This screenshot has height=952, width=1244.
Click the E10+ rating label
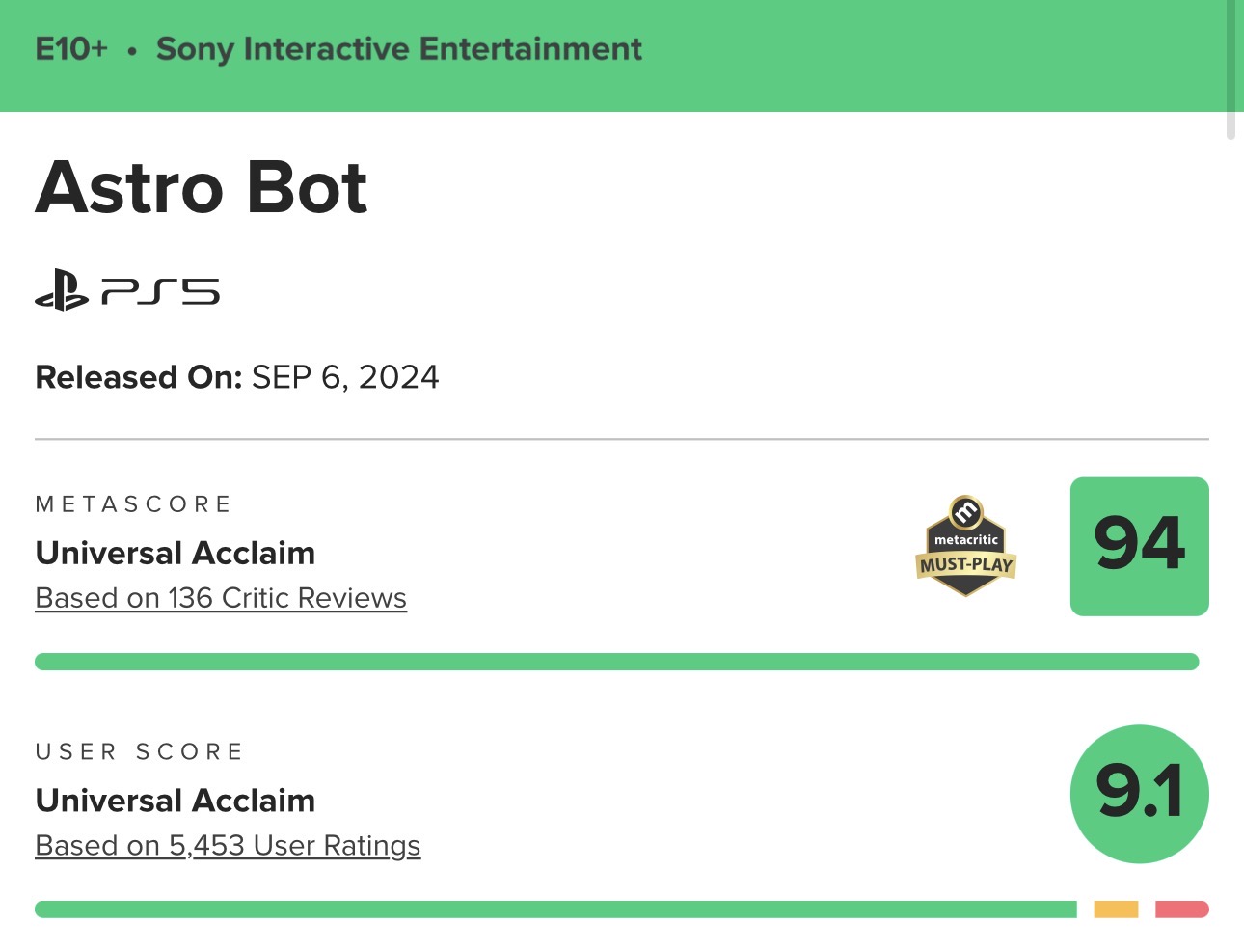tap(71, 49)
